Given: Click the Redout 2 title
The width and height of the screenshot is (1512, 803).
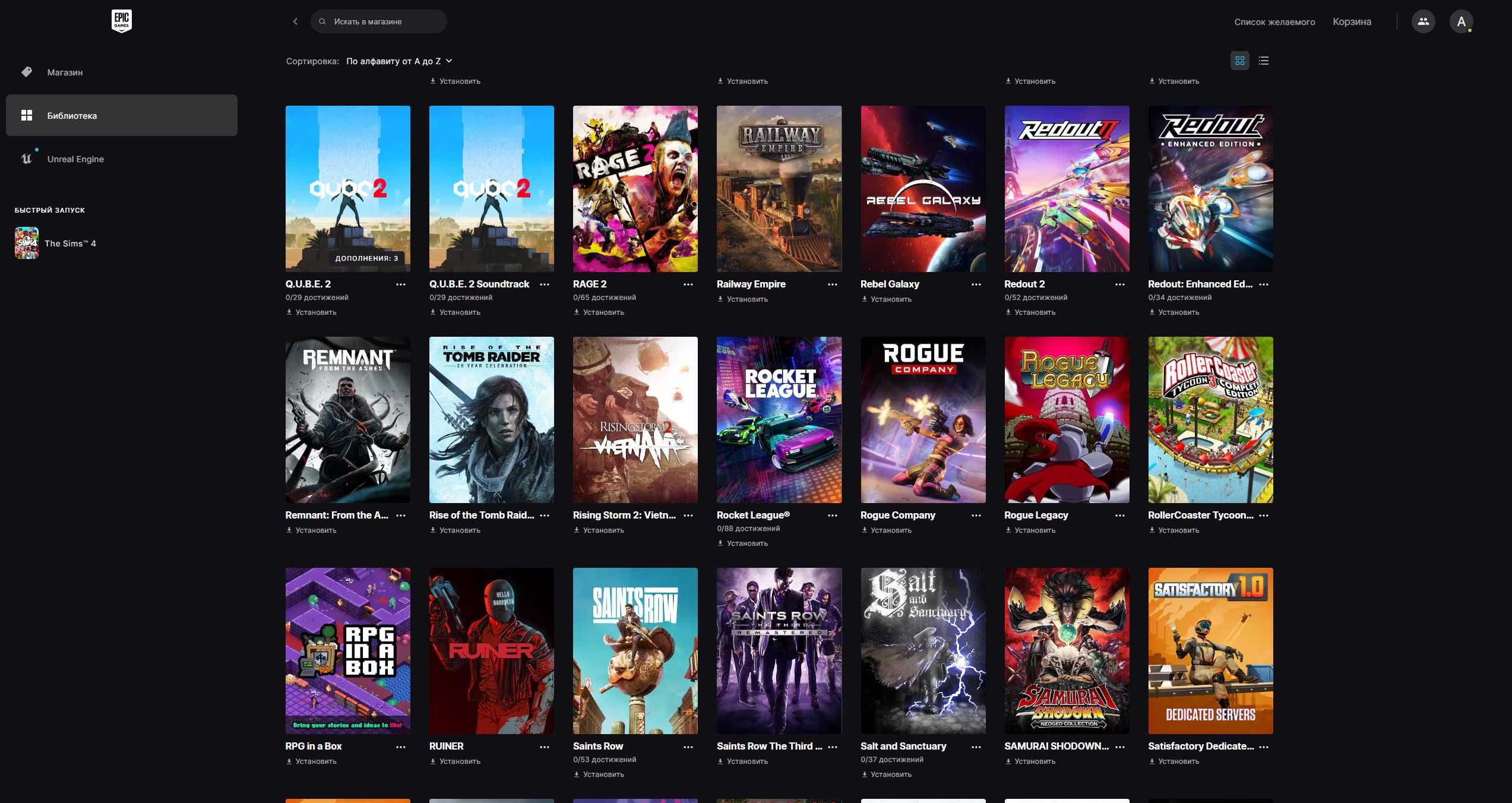Looking at the screenshot, I should pyautogui.click(x=1024, y=284).
